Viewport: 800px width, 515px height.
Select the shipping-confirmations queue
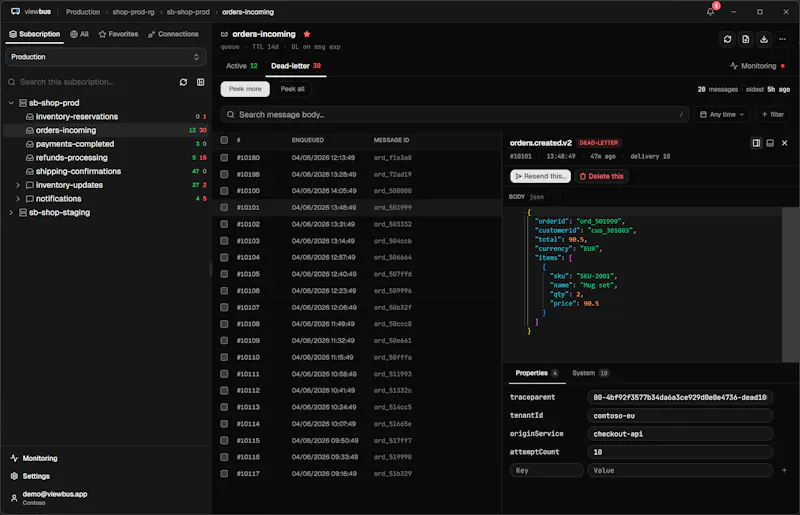[106, 171]
